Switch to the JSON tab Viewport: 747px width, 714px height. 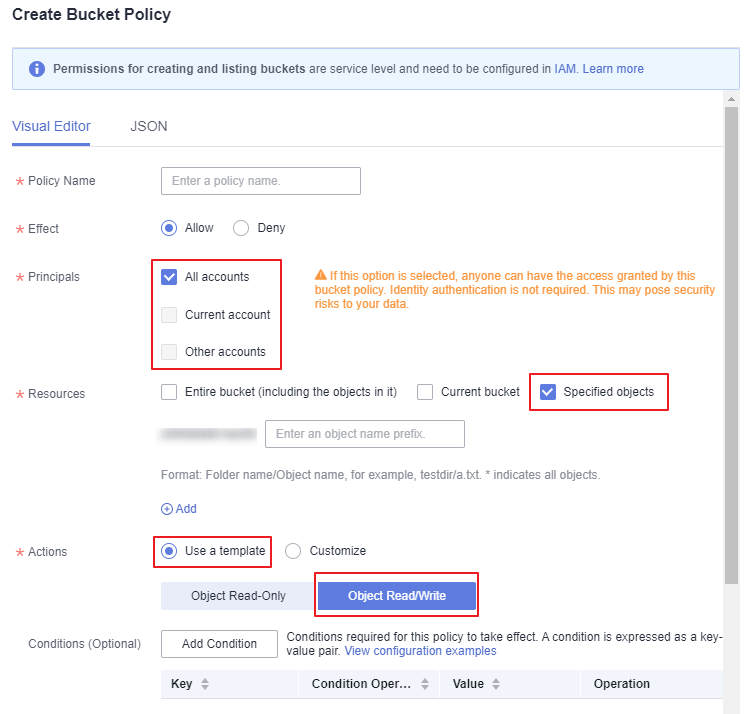click(x=149, y=126)
